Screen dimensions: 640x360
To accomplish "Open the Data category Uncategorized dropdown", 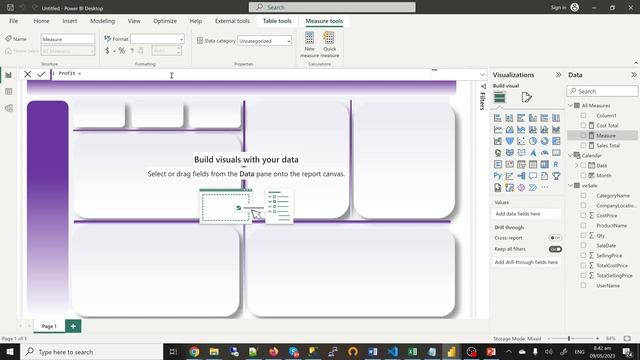I will click(264, 41).
